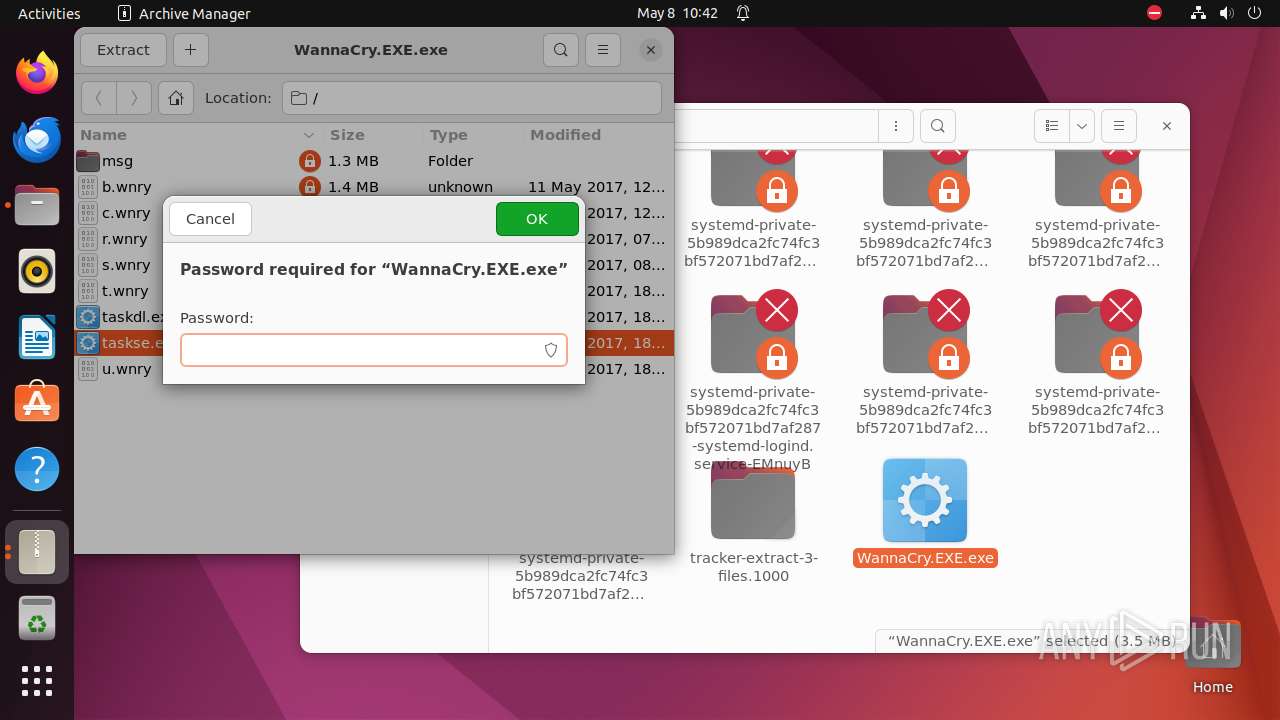
Task: Click the notifications bell icon
Action: click(743, 13)
